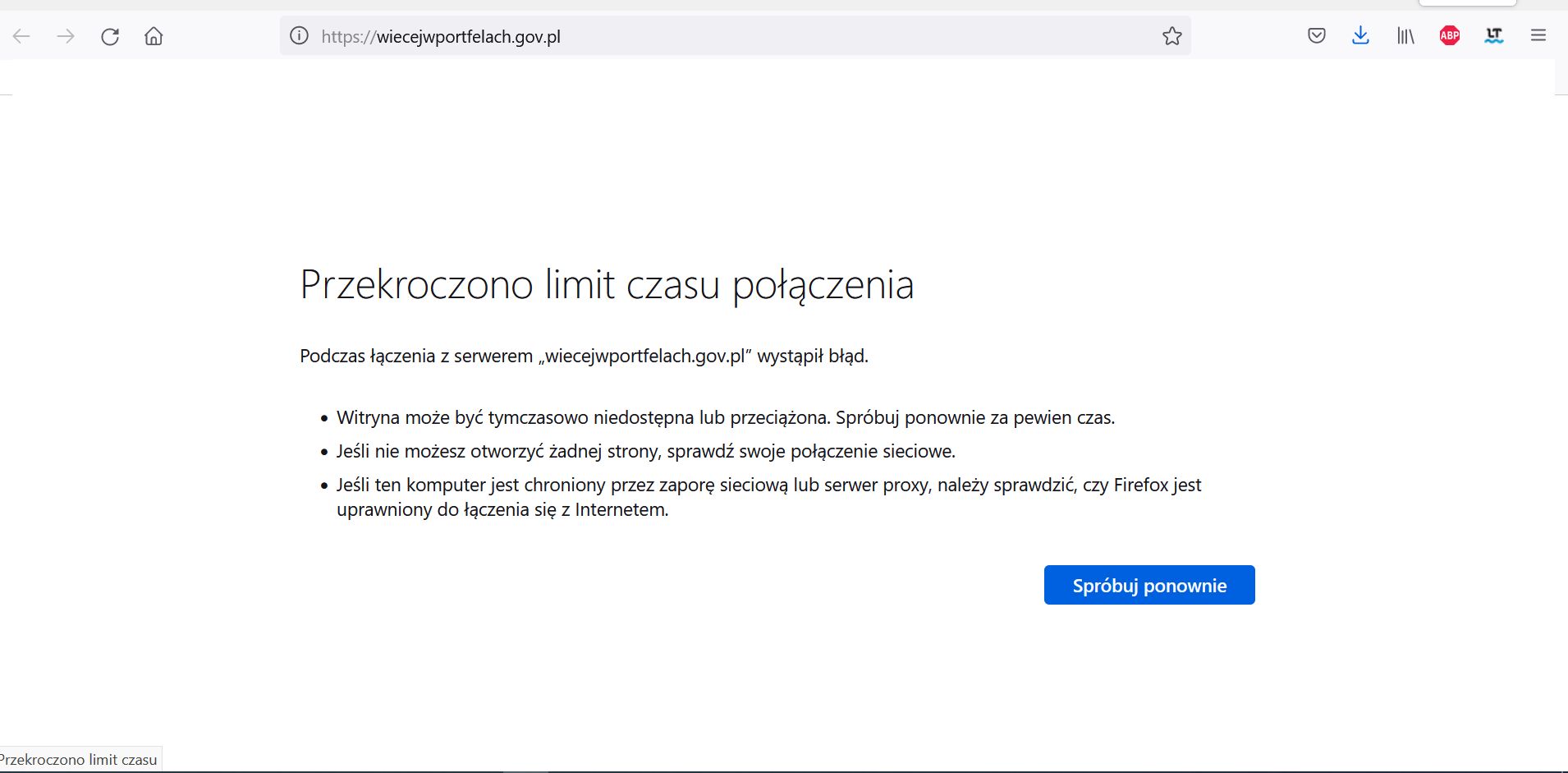Open the Firefox home page
Screen dimensions: 1568x773
pos(153,35)
